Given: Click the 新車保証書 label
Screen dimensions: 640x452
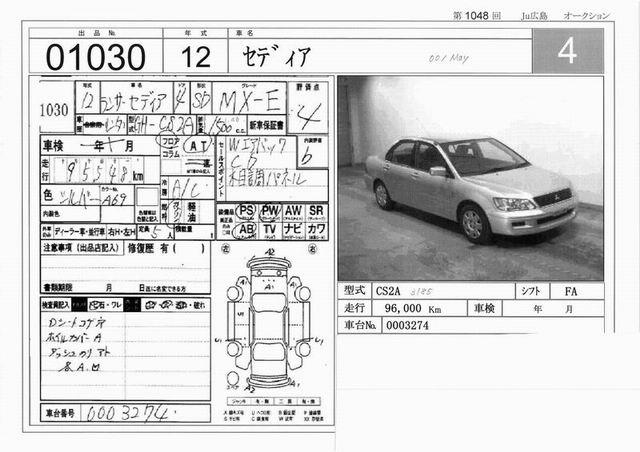Looking at the screenshot, I should [267, 125].
